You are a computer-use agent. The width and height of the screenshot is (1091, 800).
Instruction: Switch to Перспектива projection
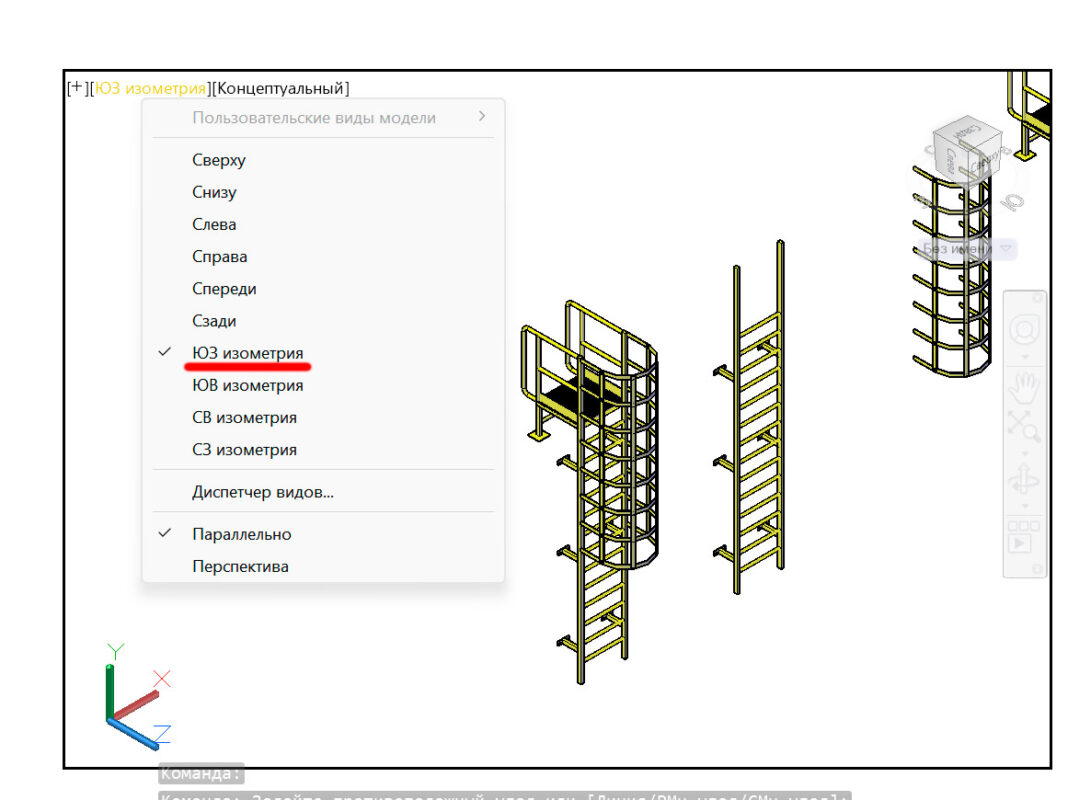tap(240, 566)
